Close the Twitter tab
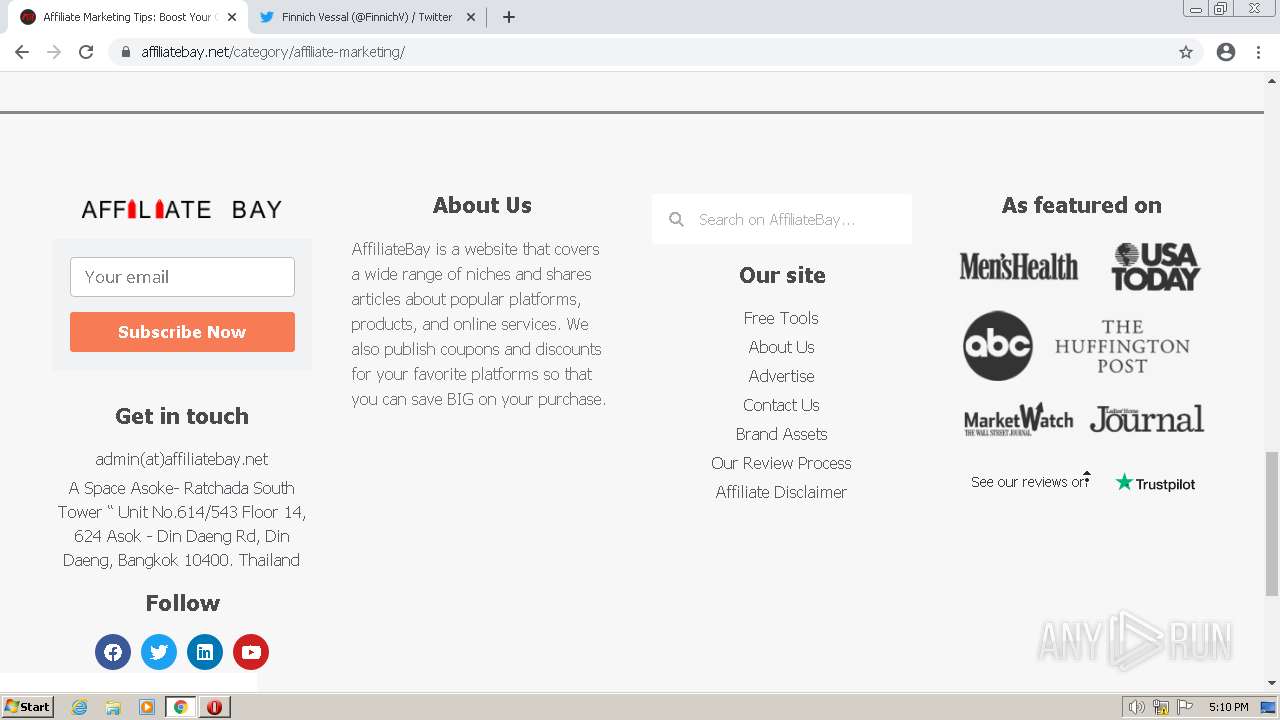This screenshot has height=720, width=1280. [x=471, y=17]
